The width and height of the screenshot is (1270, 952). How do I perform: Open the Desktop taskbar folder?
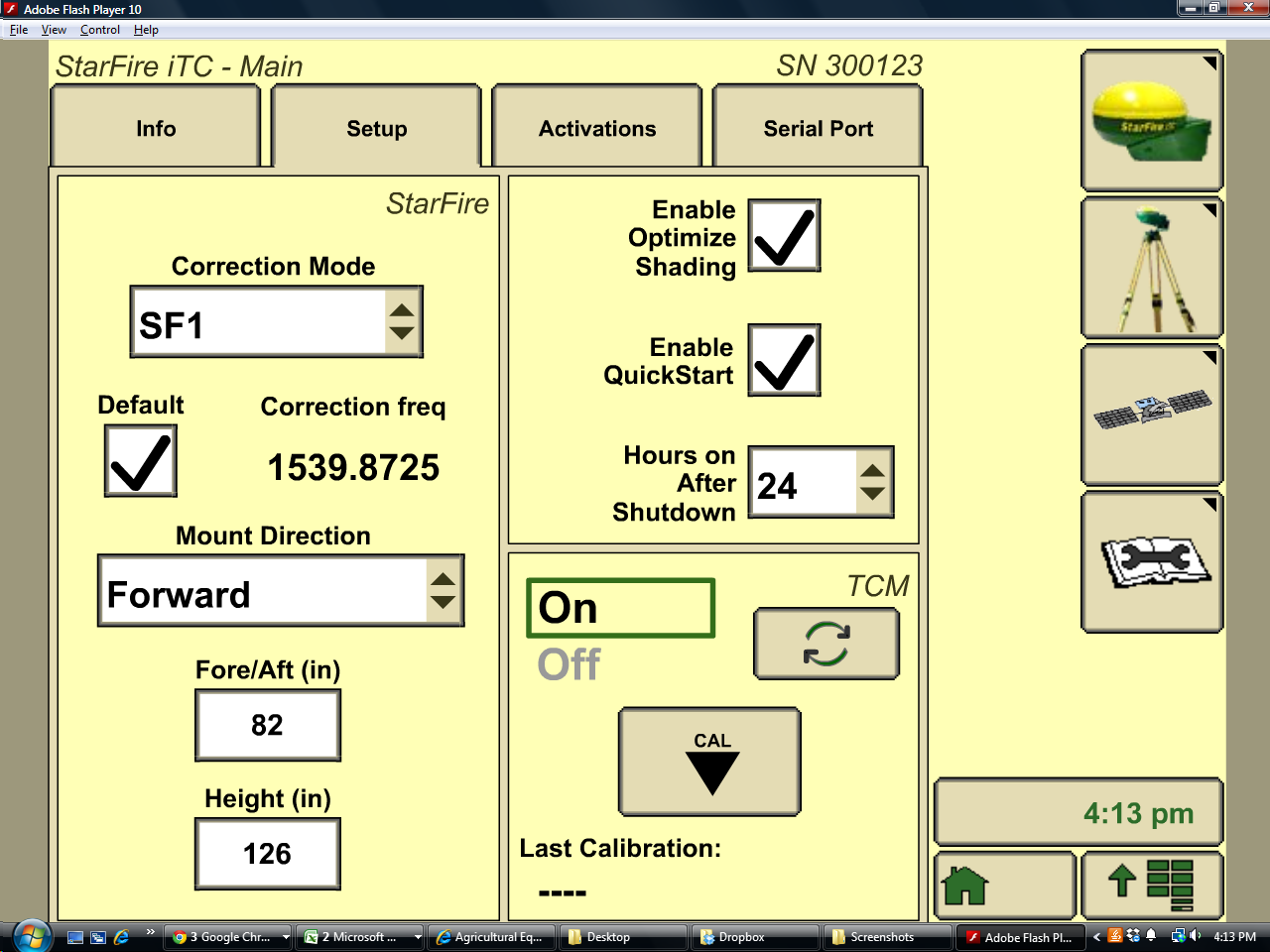(x=624, y=936)
